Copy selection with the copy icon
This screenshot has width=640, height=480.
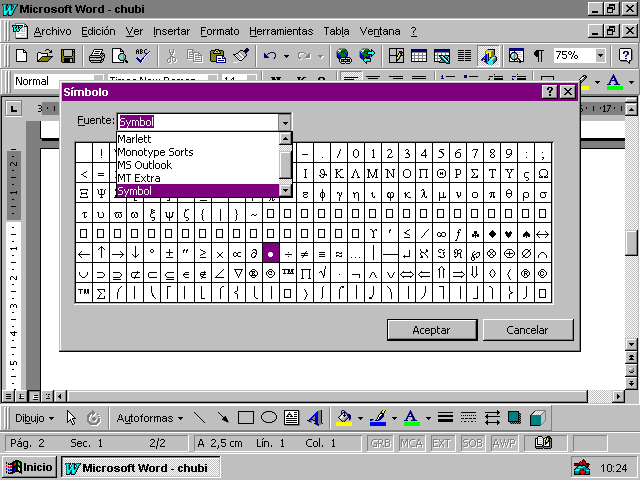(195, 56)
